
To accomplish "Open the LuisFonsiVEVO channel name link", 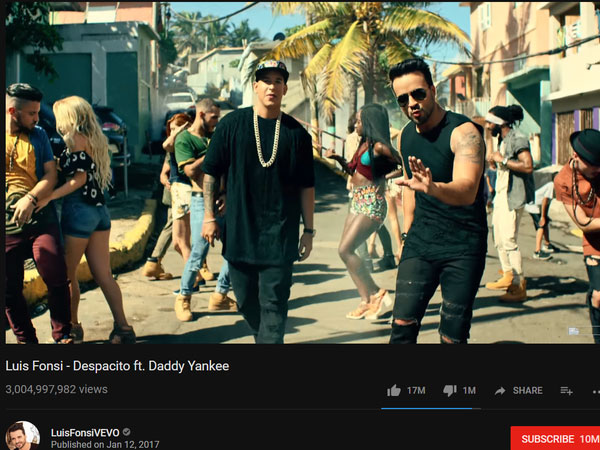I will (x=85, y=432).
